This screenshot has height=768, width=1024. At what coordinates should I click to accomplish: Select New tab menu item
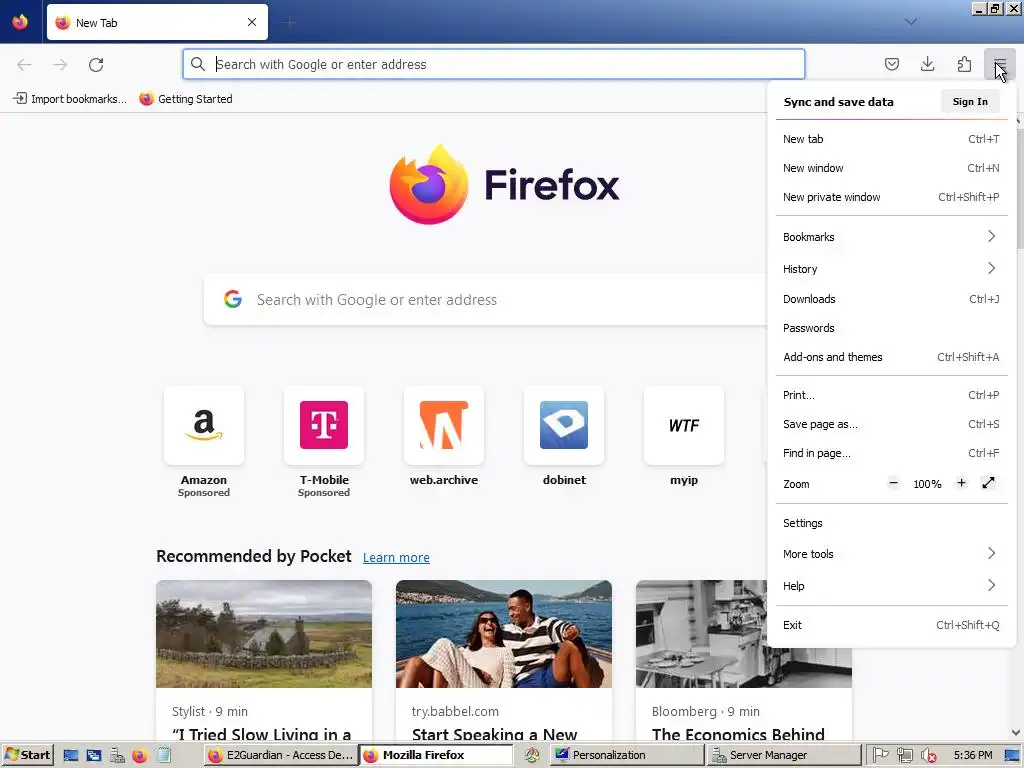click(x=891, y=138)
